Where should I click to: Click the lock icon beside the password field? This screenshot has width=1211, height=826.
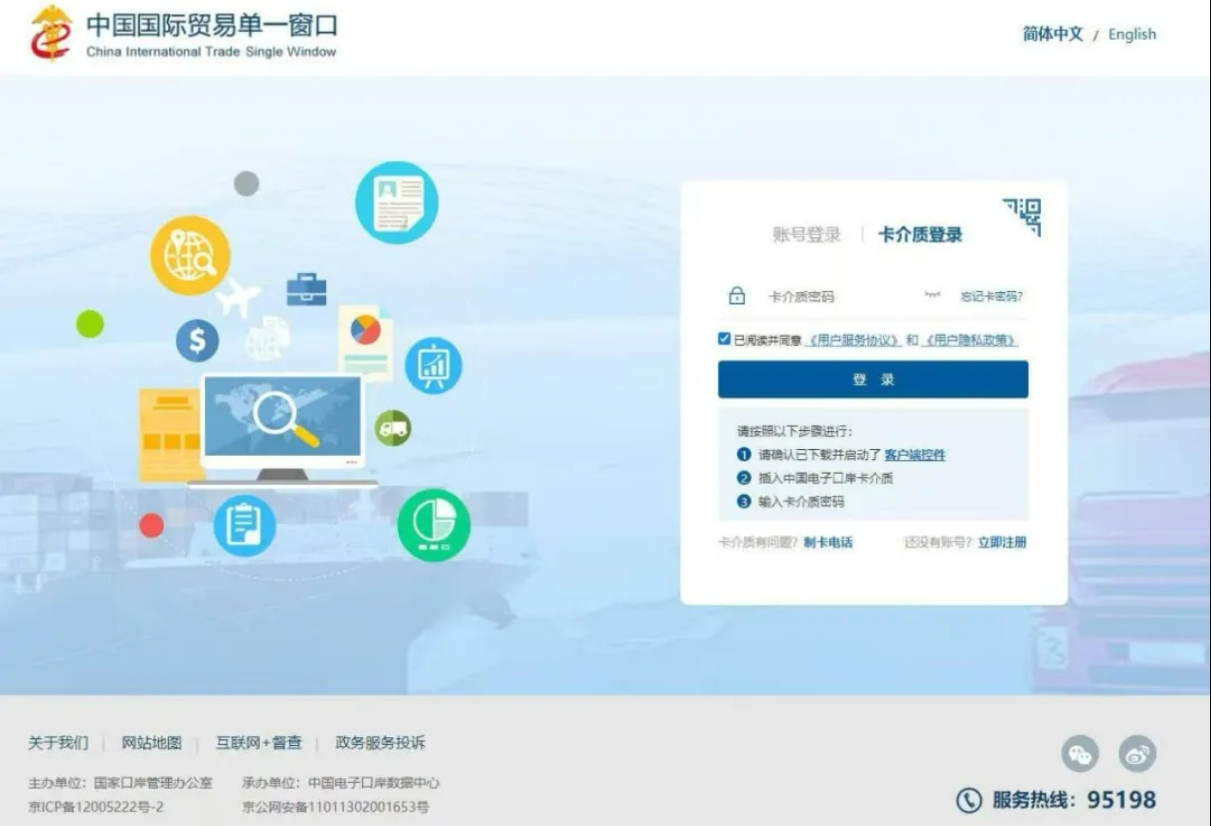pyautogui.click(x=738, y=295)
